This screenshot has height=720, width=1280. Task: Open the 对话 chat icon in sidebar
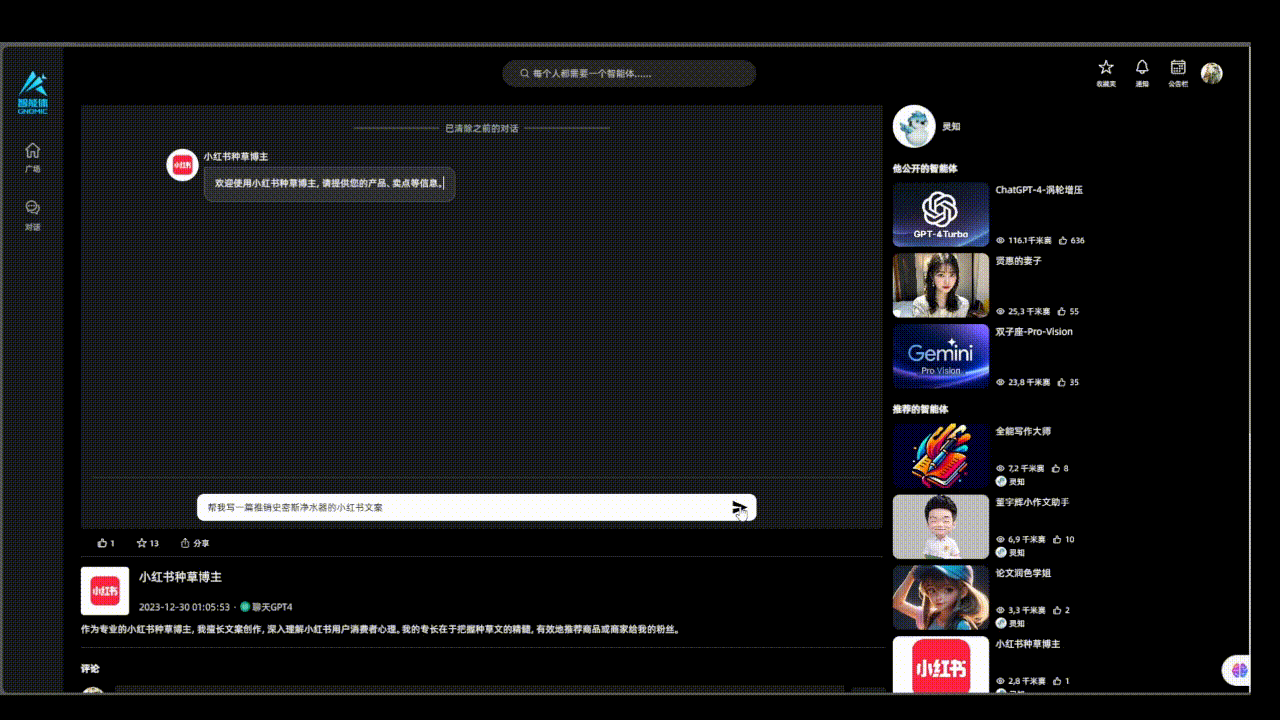pyautogui.click(x=33, y=208)
